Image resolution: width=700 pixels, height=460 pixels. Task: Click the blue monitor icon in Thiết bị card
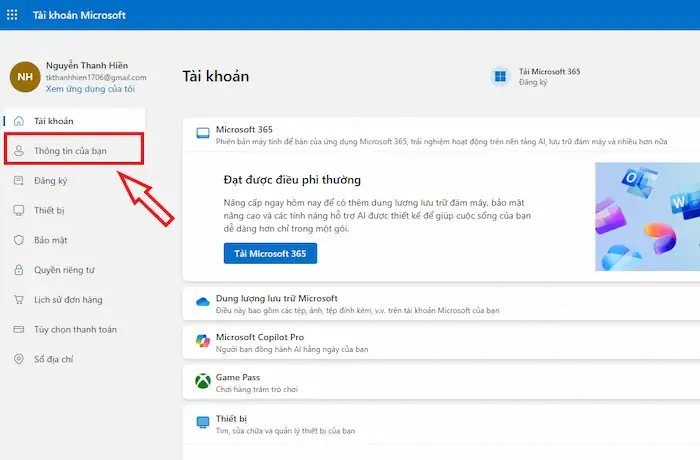tap(203, 422)
